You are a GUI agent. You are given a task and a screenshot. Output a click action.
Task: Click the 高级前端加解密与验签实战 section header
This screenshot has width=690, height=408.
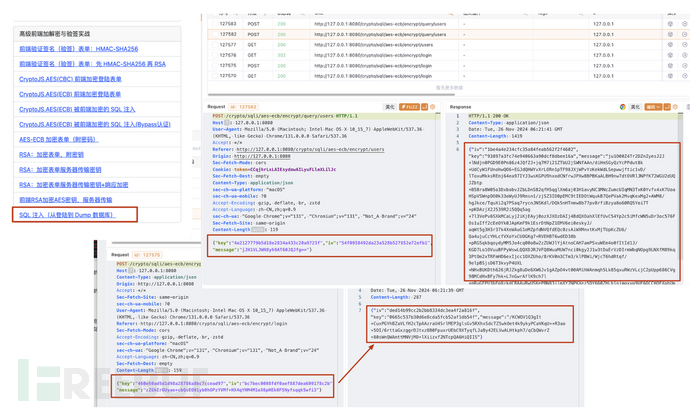pos(55,34)
